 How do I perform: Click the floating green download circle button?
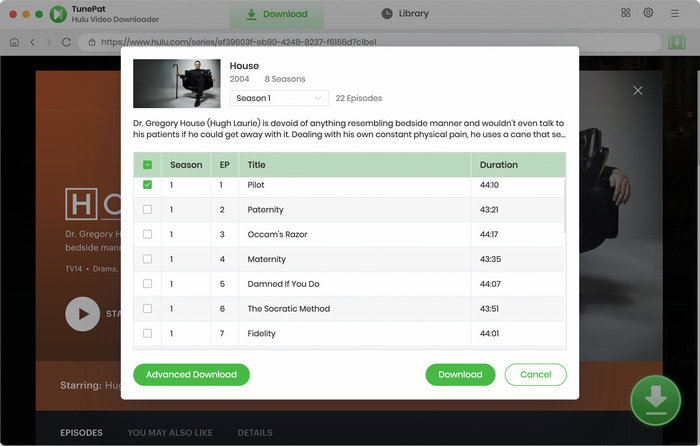(x=655, y=400)
